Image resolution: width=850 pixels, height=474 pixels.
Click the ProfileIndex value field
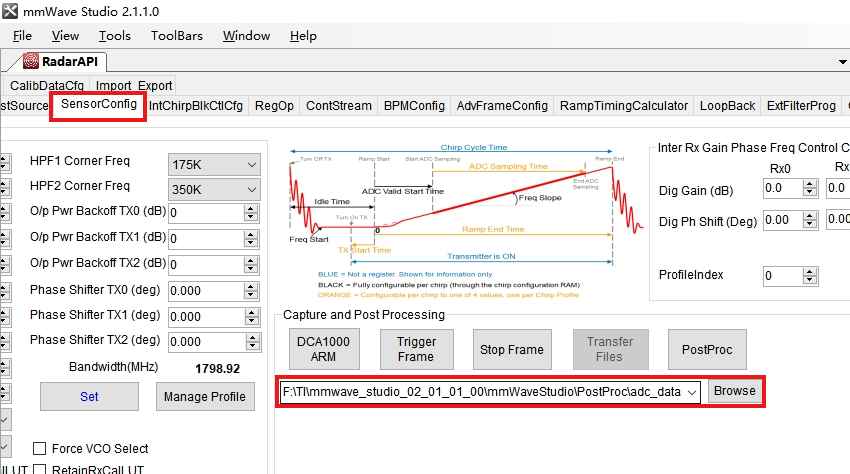pyautogui.click(x=782, y=276)
